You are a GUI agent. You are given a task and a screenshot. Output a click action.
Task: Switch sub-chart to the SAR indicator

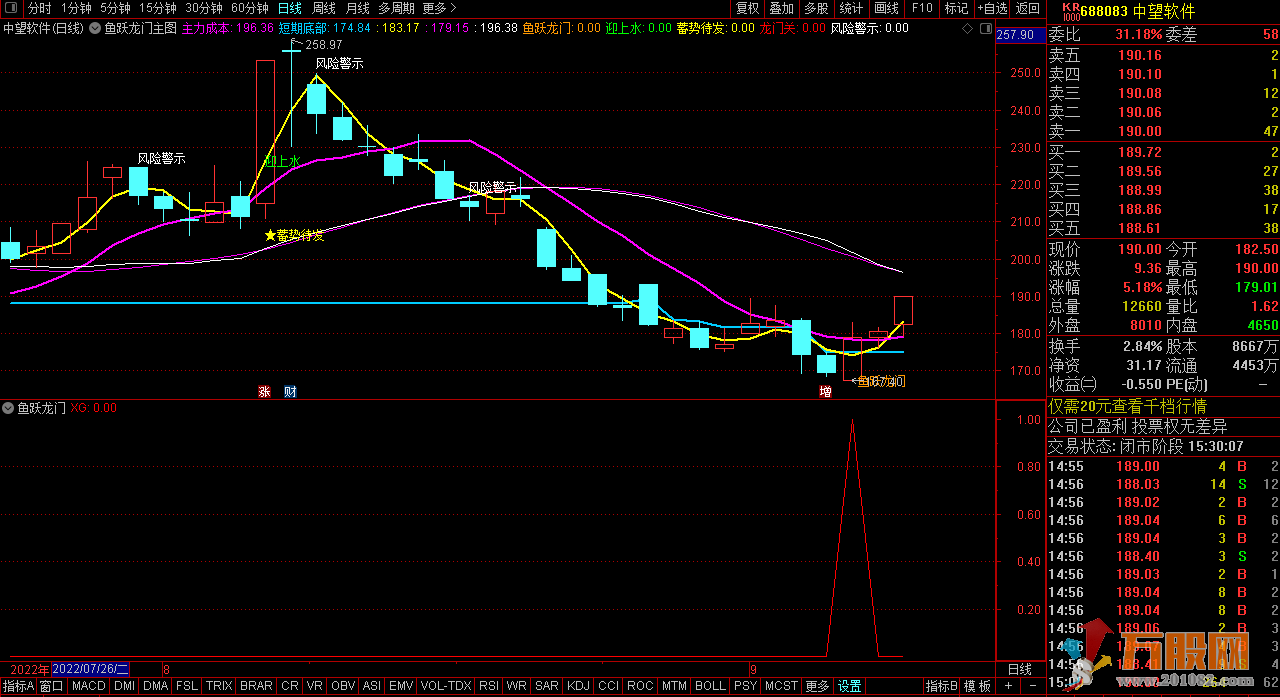click(547, 686)
